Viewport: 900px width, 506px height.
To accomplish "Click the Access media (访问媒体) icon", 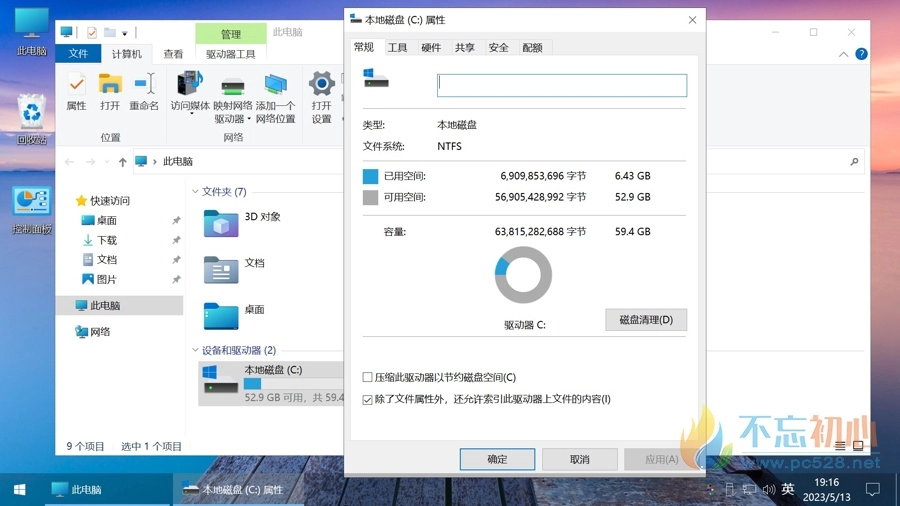I will click(190, 83).
